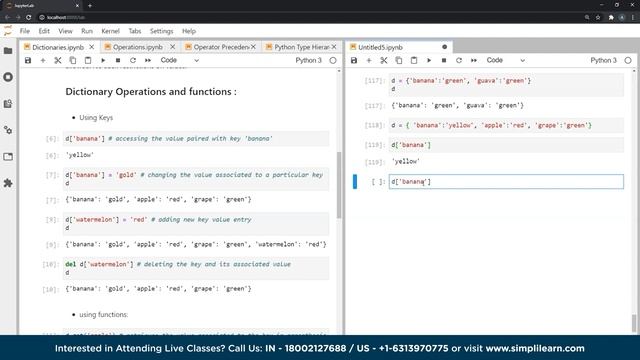The height and width of the screenshot is (360, 640).
Task: Click kernel status circle in Dictionaries notebook
Action: click(333, 60)
